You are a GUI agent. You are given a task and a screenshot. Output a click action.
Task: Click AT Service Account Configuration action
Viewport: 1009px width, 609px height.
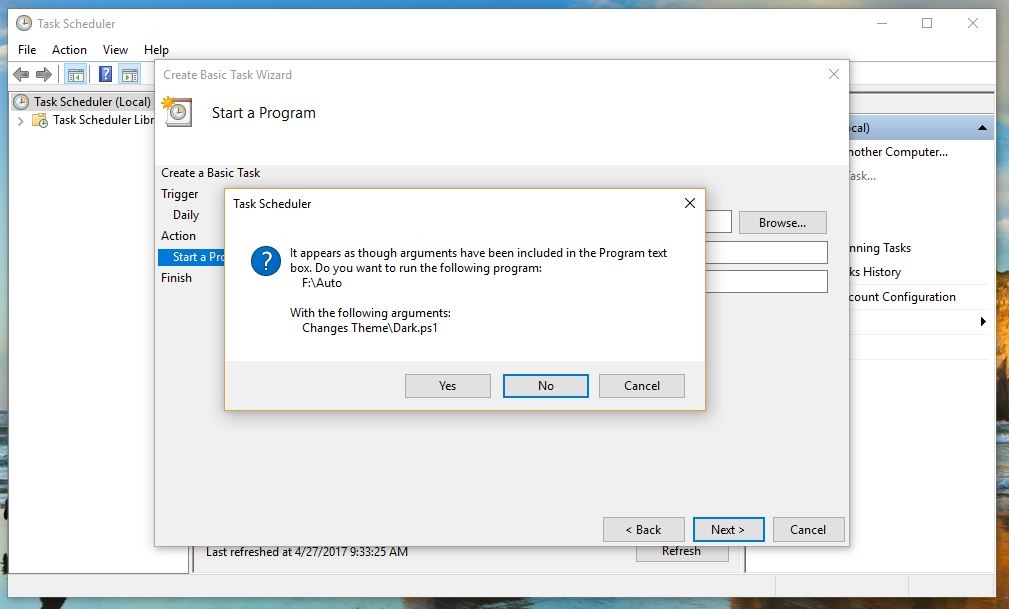click(902, 297)
